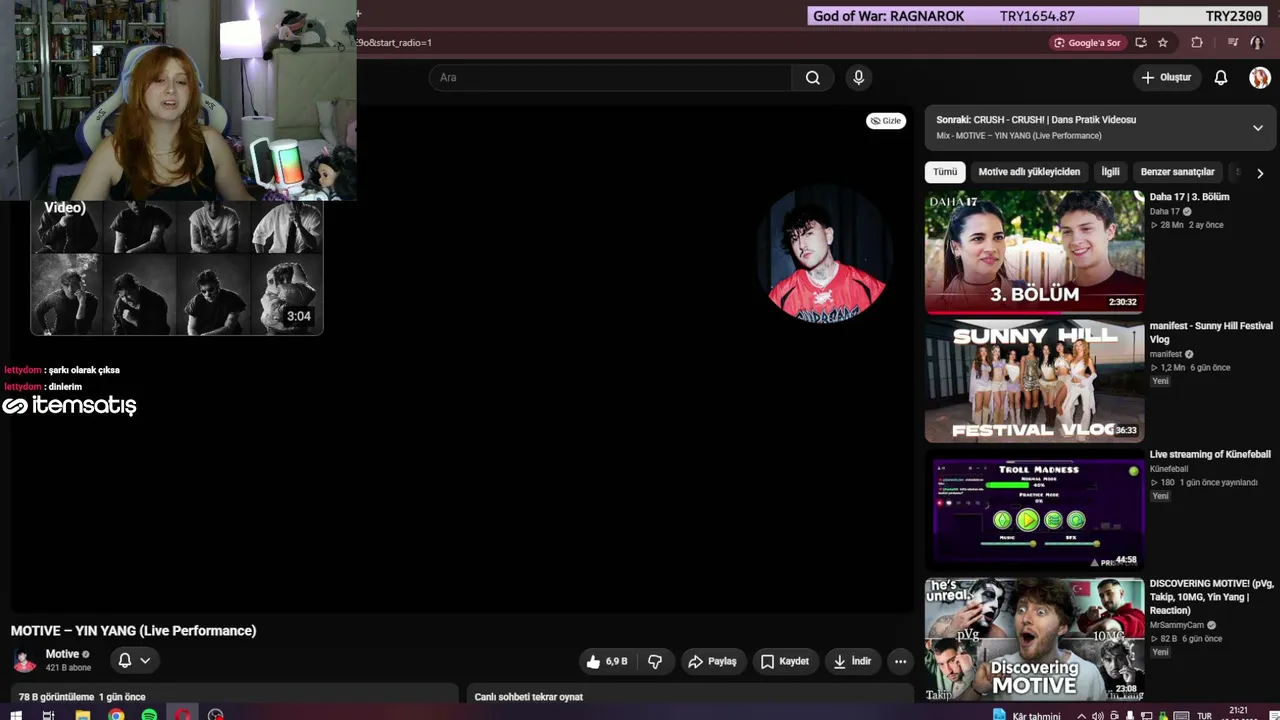Screen dimensions: 1280x720
Task: Like the MOTIVE YIN YANG video
Action: [608, 661]
